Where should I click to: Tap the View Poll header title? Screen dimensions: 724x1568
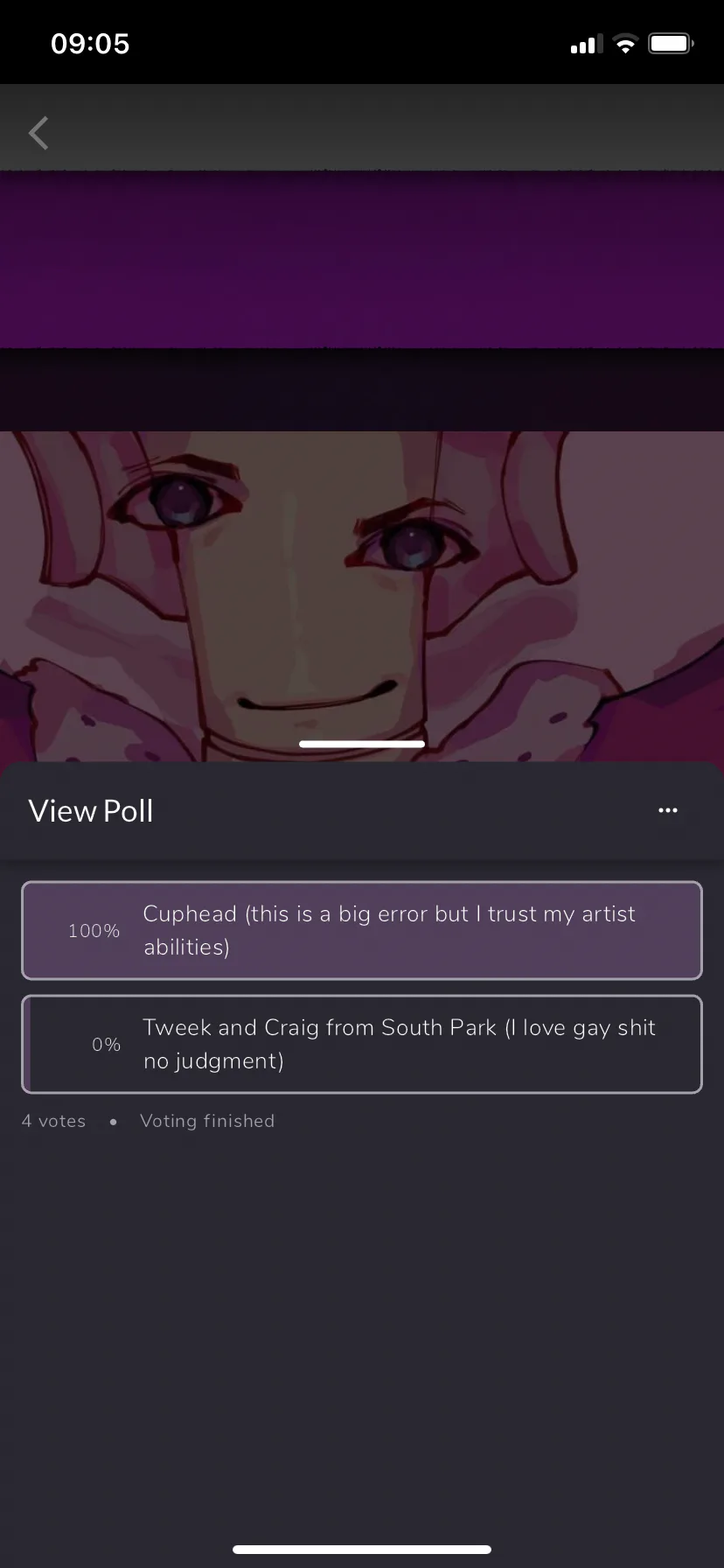point(91,811)
